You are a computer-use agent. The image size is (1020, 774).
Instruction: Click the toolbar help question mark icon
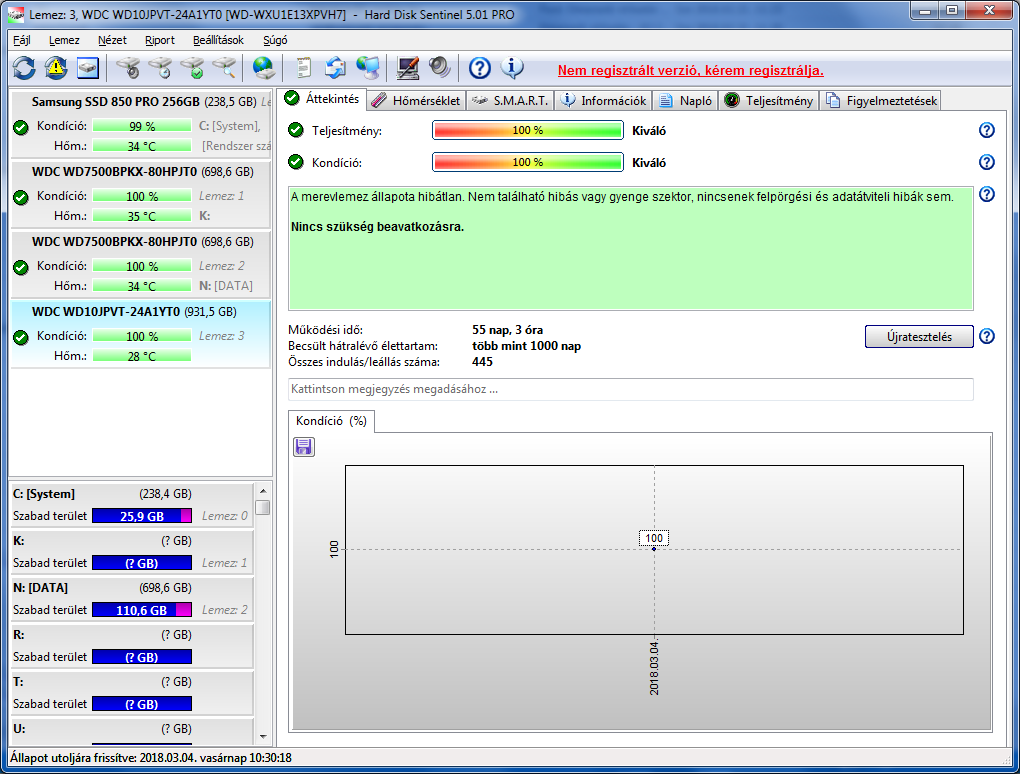coord(479,68)
